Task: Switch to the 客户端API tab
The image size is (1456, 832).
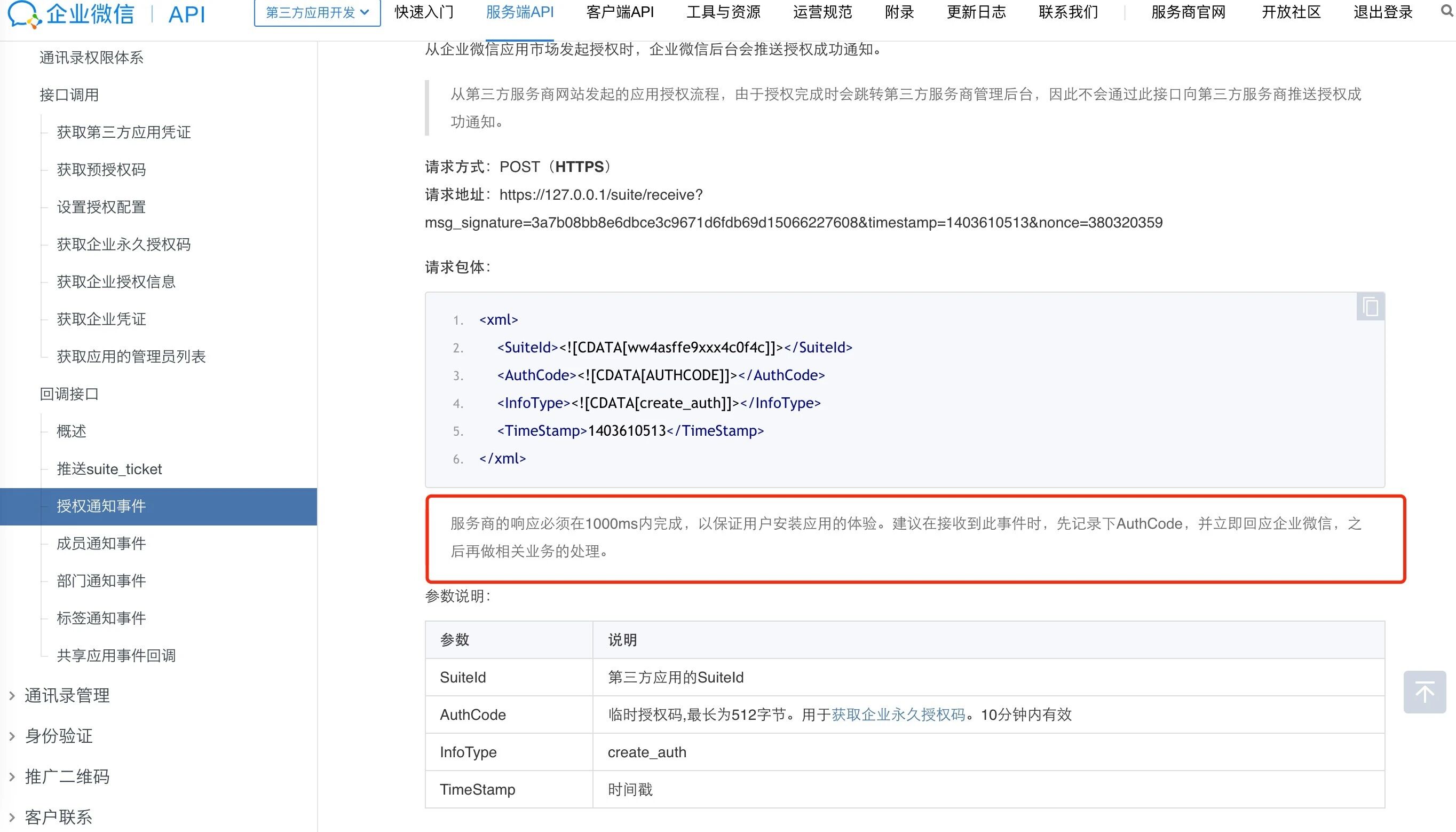Action: (620, 12)
